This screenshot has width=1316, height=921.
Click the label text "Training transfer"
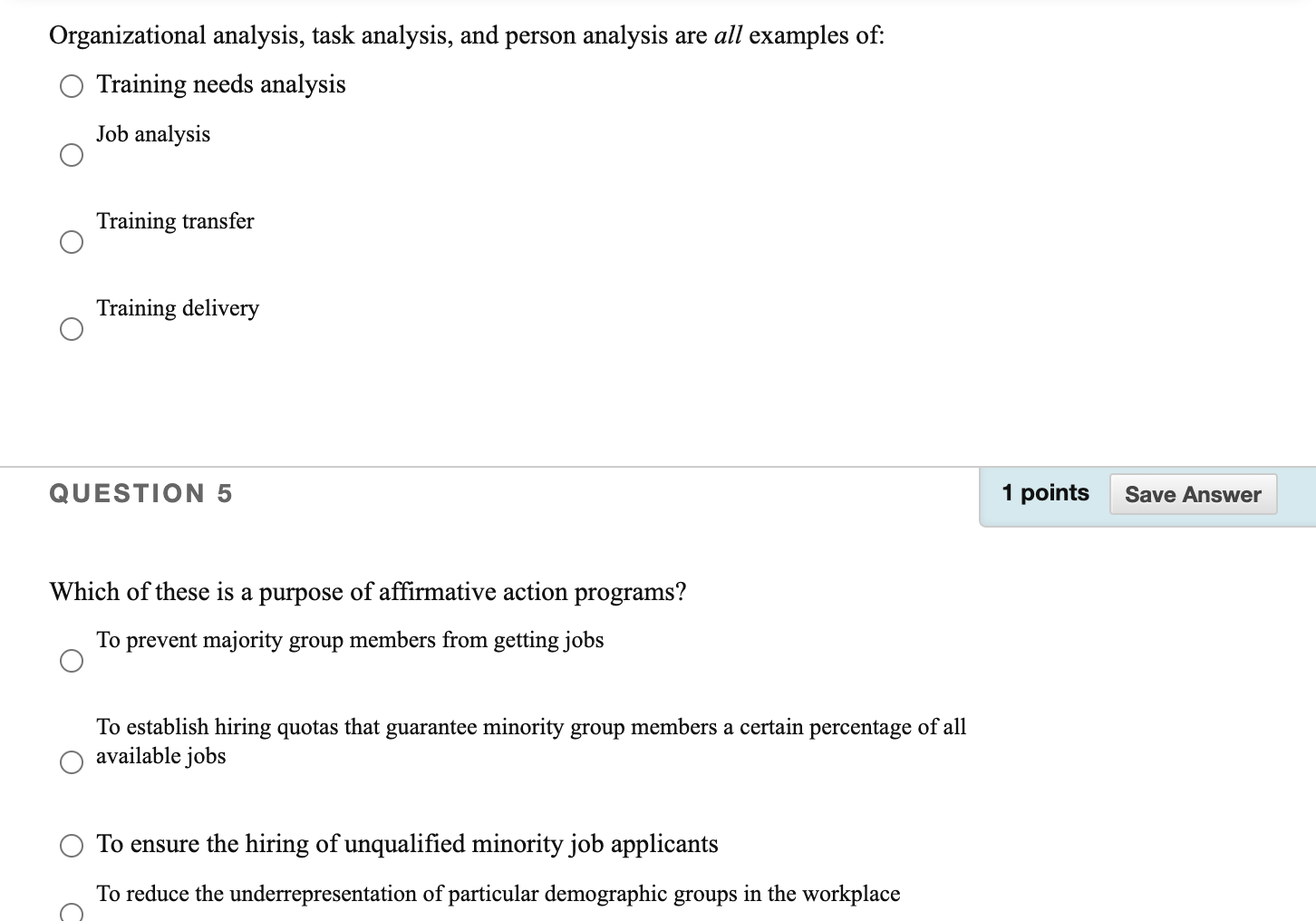[175, 220]
